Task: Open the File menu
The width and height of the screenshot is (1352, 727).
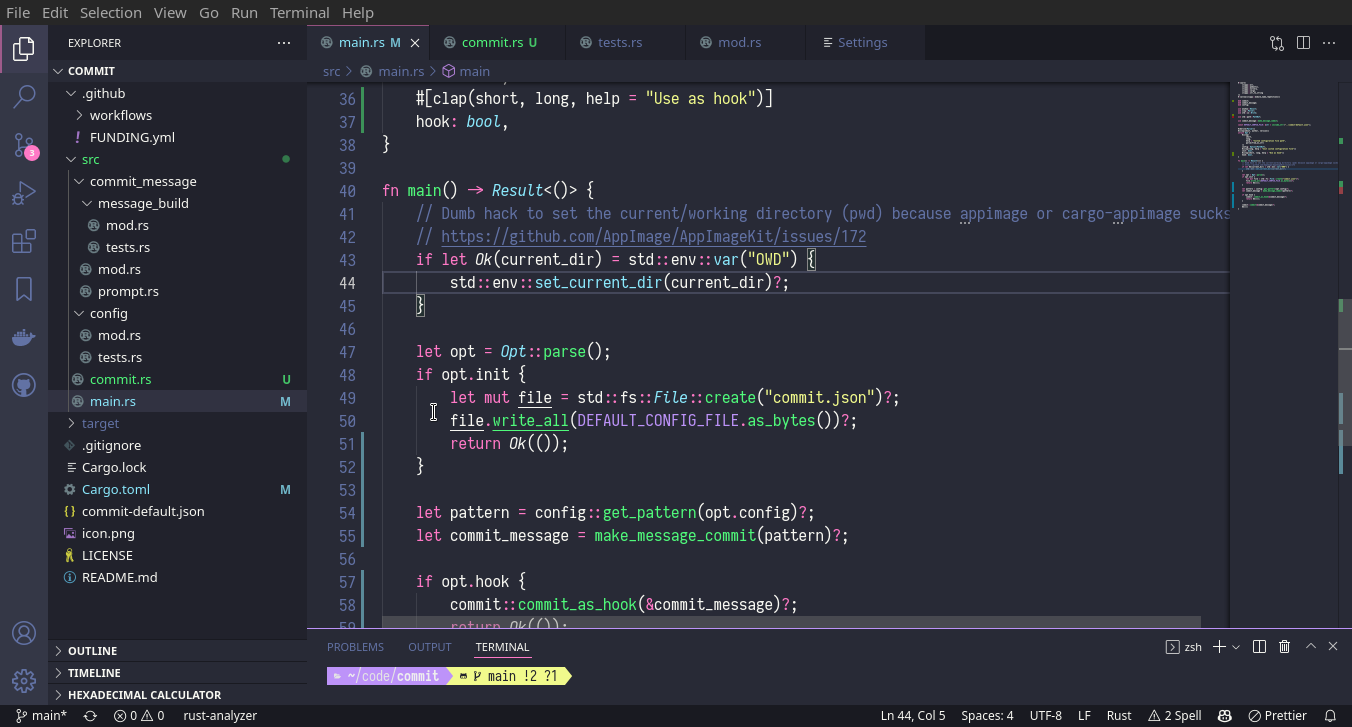Action: (x=18, y=13)
